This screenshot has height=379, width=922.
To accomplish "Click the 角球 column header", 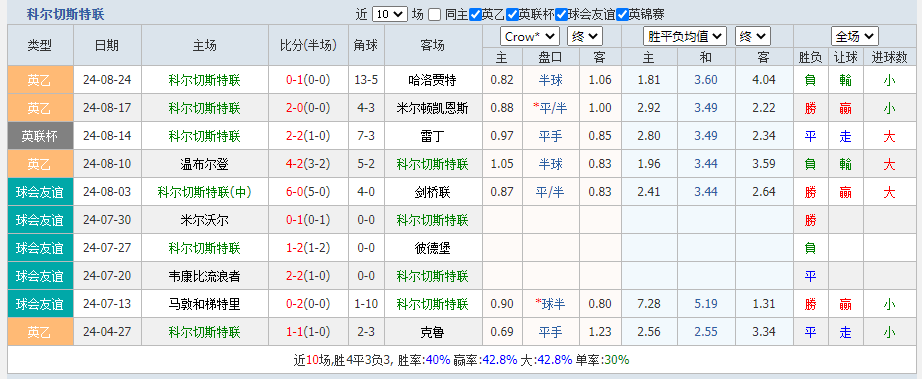I will [x=366, y=45].
